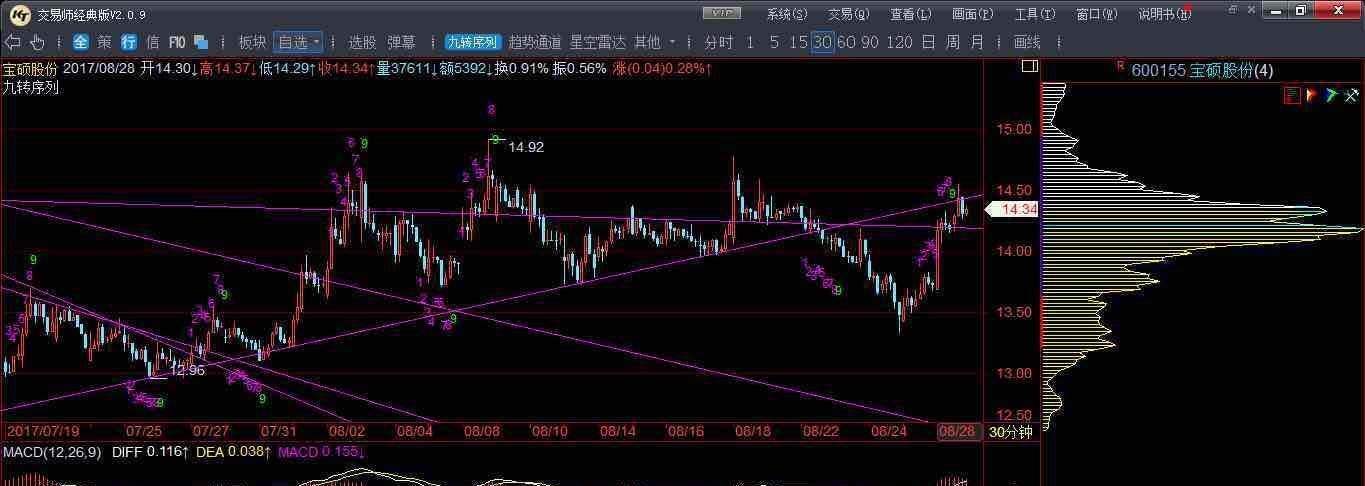
Task: Open the F10 company info
Action: [x=177, y=42]
